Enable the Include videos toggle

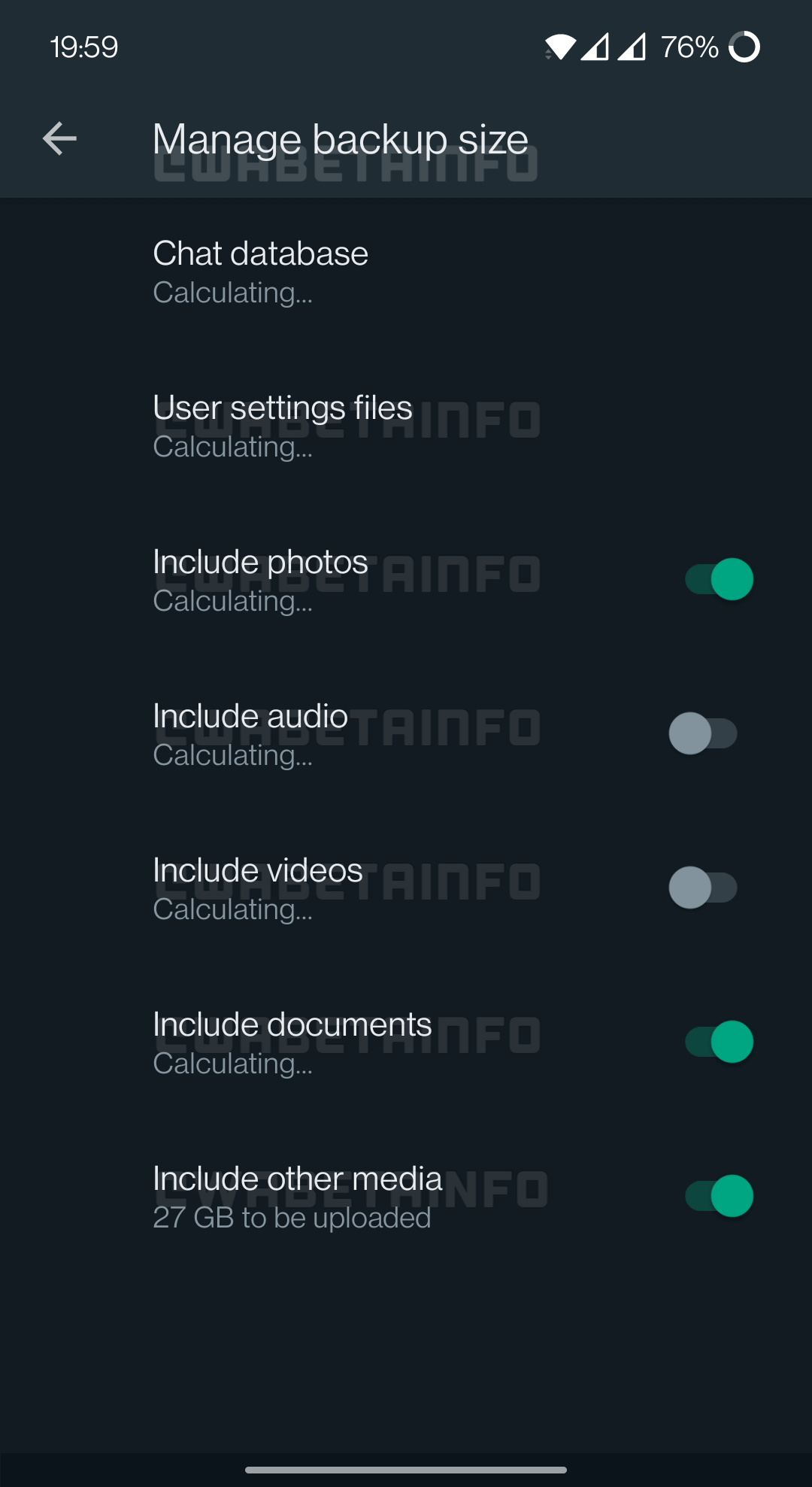tap(703, 888)
